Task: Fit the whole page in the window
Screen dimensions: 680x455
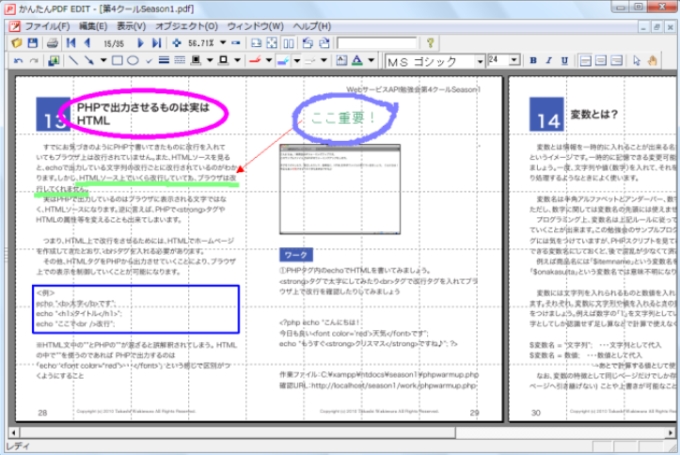Action: click(x=272, y=43)
